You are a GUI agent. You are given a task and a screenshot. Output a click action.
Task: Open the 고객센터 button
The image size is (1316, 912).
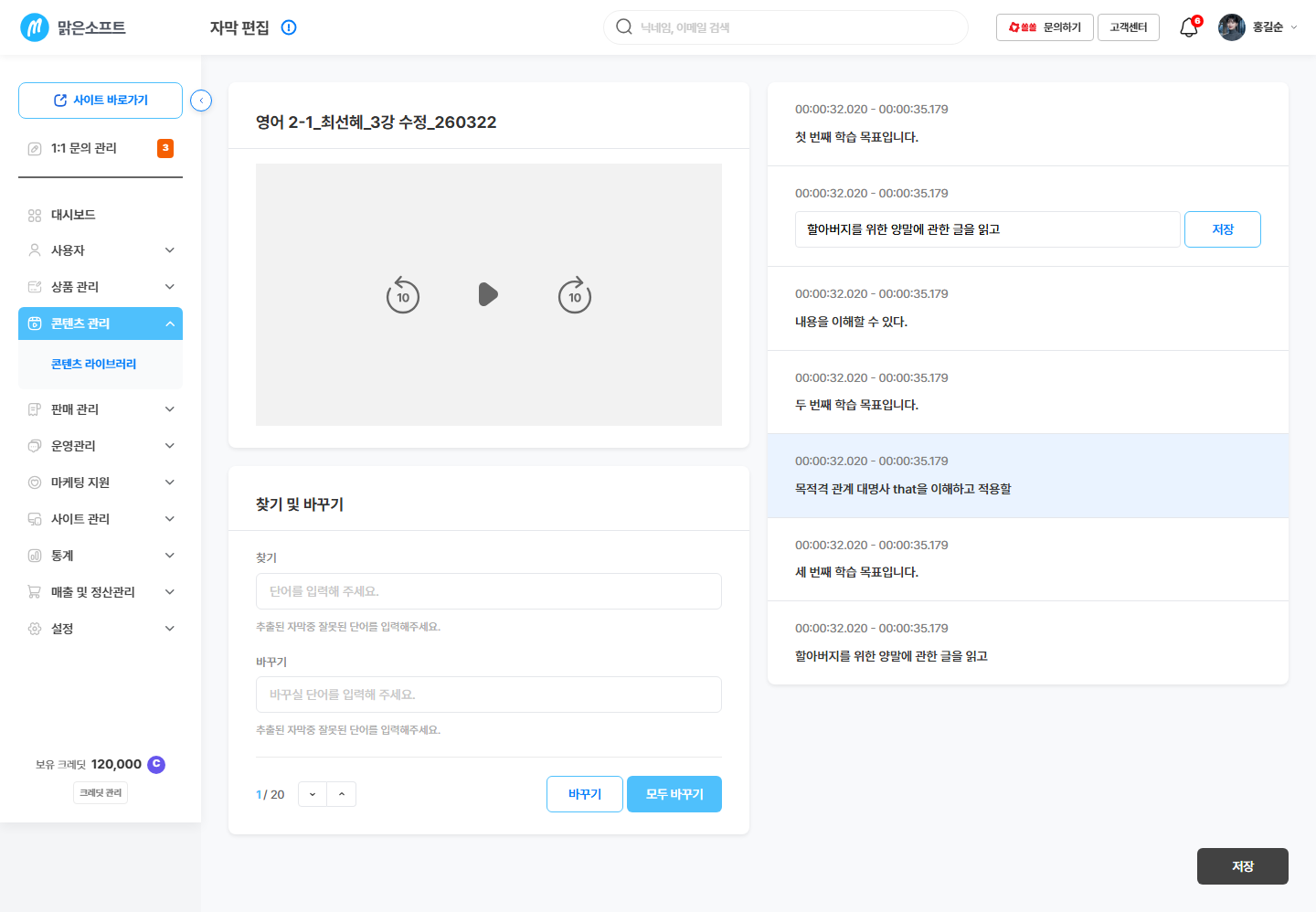(1129, 27)
